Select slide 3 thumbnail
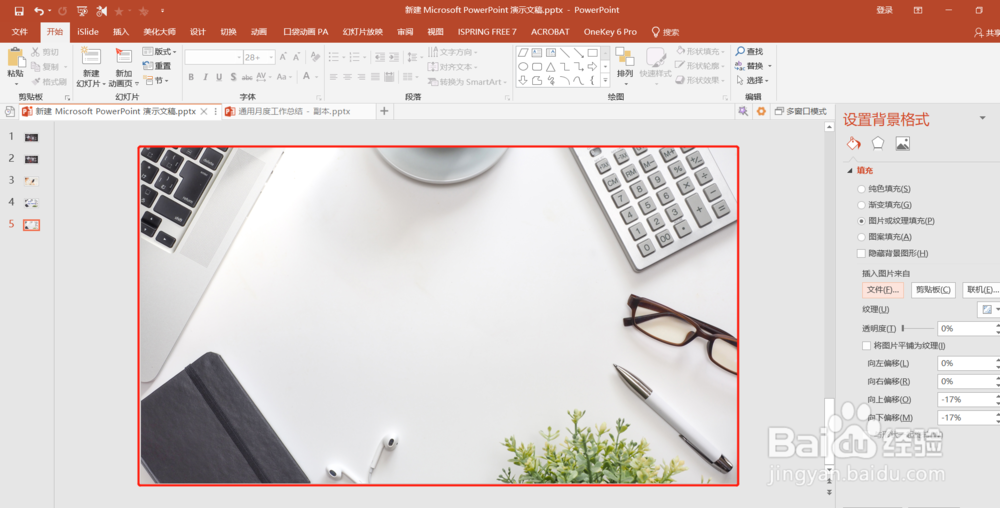The height and width of the screenshot is (508, 1000). tap(31, 181)
